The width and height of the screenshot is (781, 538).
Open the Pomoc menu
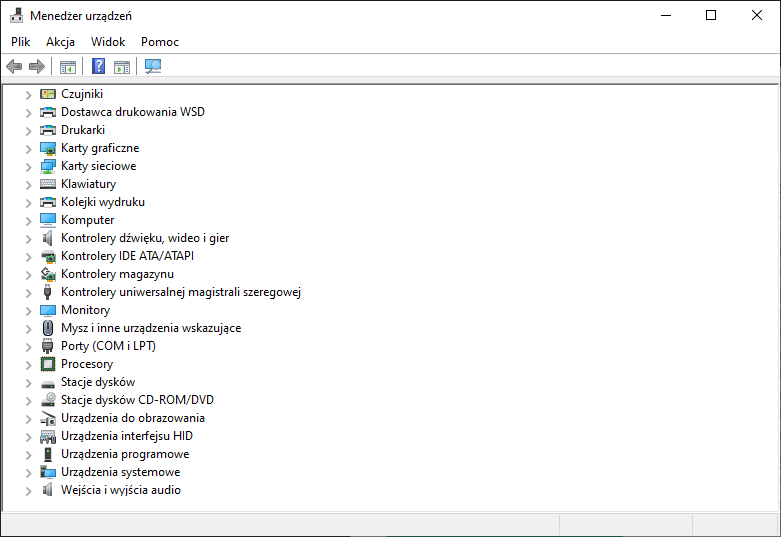point(159,42)
